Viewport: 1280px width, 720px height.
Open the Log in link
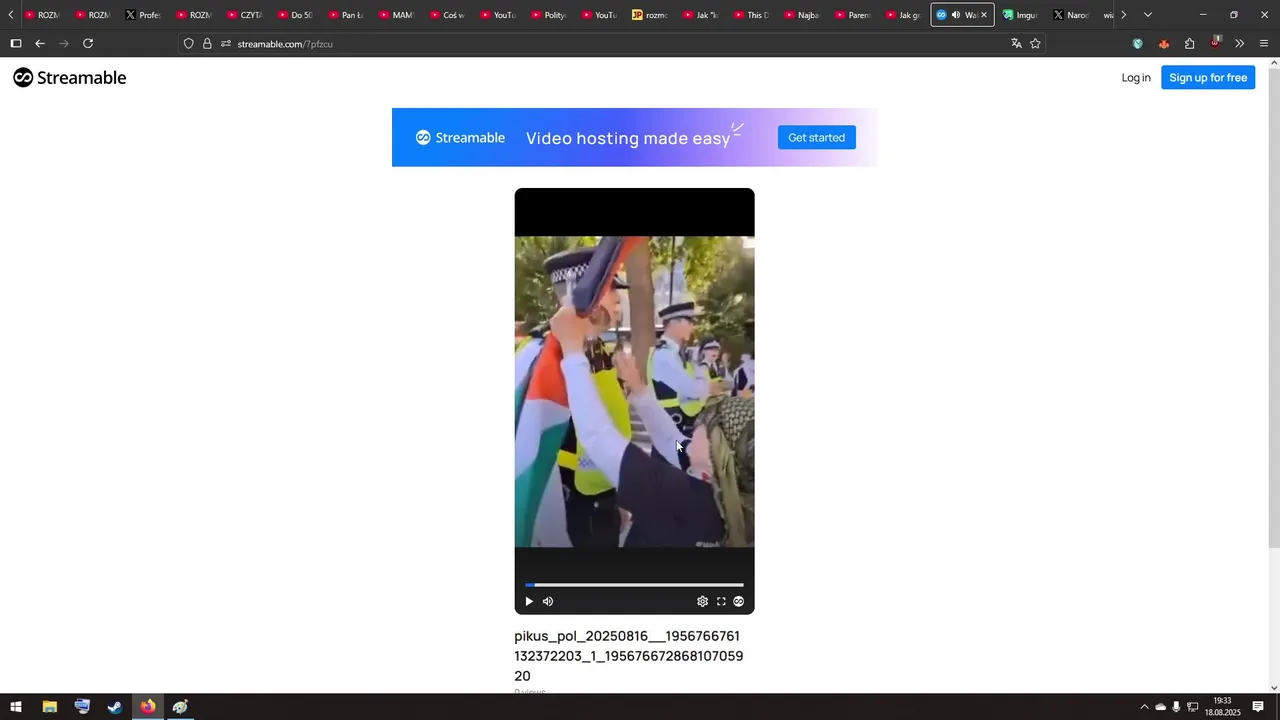[x=1136, y=78]
